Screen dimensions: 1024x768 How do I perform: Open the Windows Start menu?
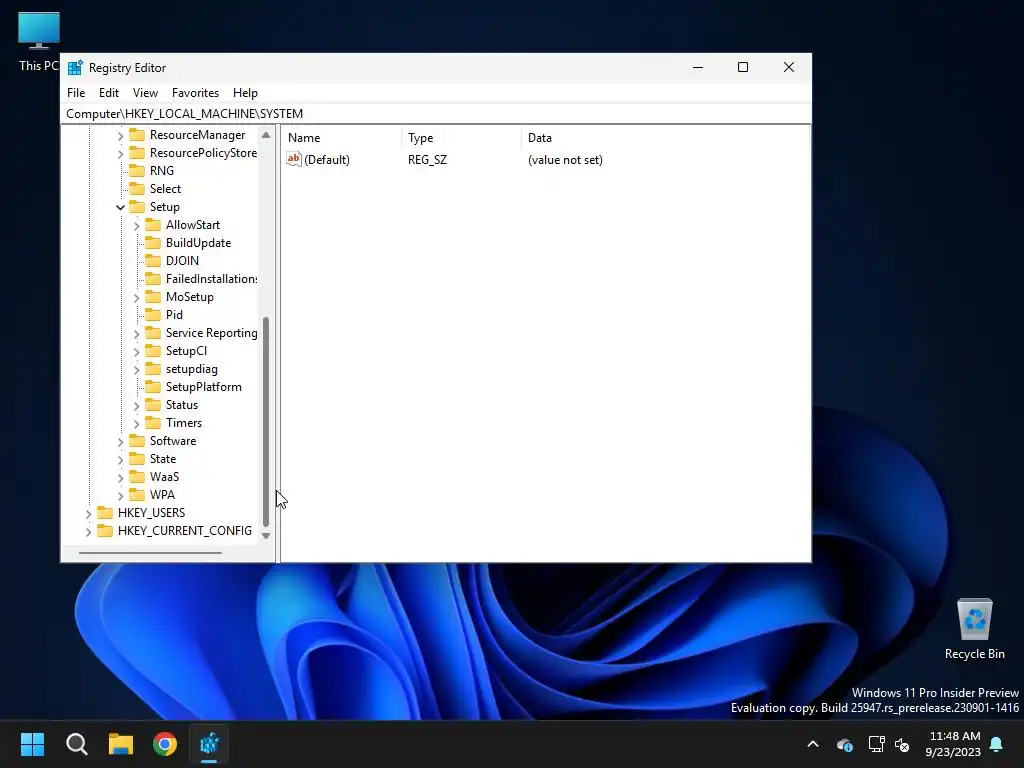tap(32, 744)
